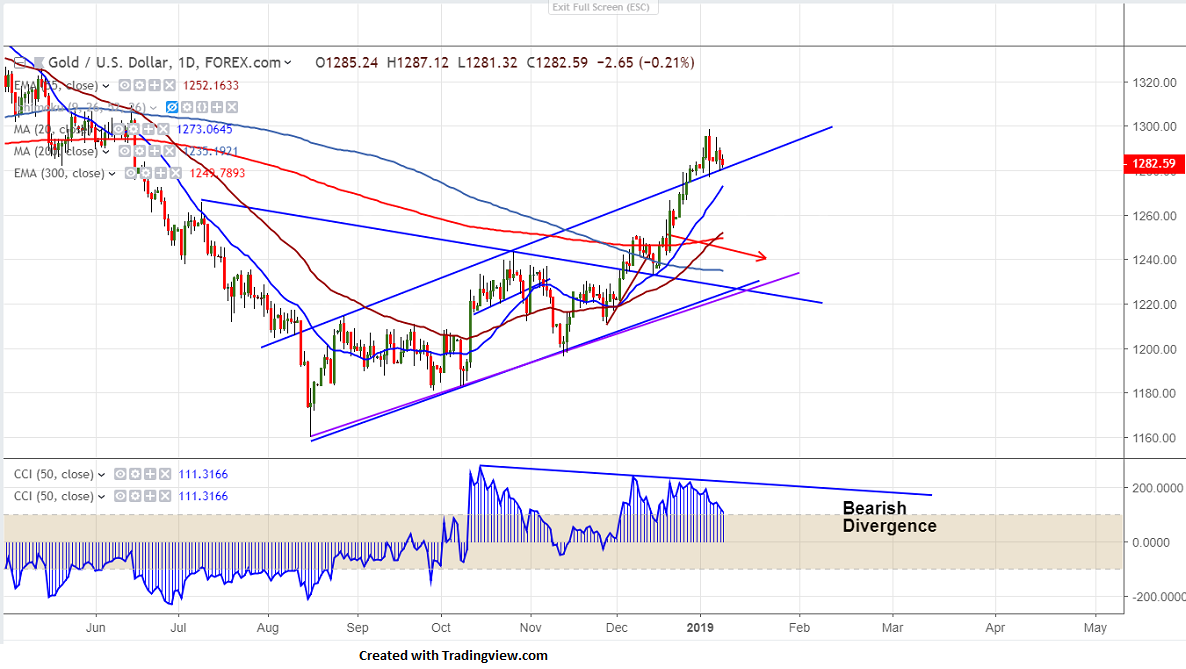Click the 200.0000 level on CCI axis
1186x669 pixels.
coord(1157,488)
